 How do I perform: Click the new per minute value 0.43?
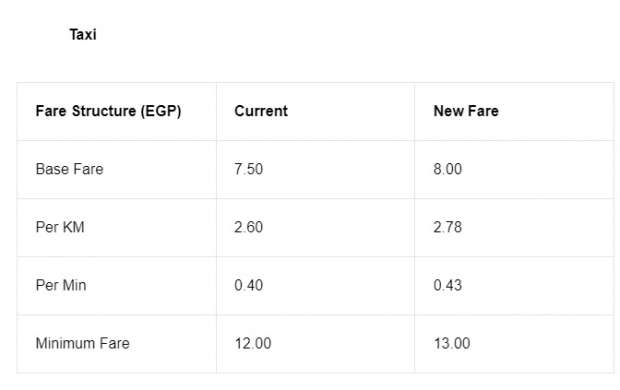448,286
